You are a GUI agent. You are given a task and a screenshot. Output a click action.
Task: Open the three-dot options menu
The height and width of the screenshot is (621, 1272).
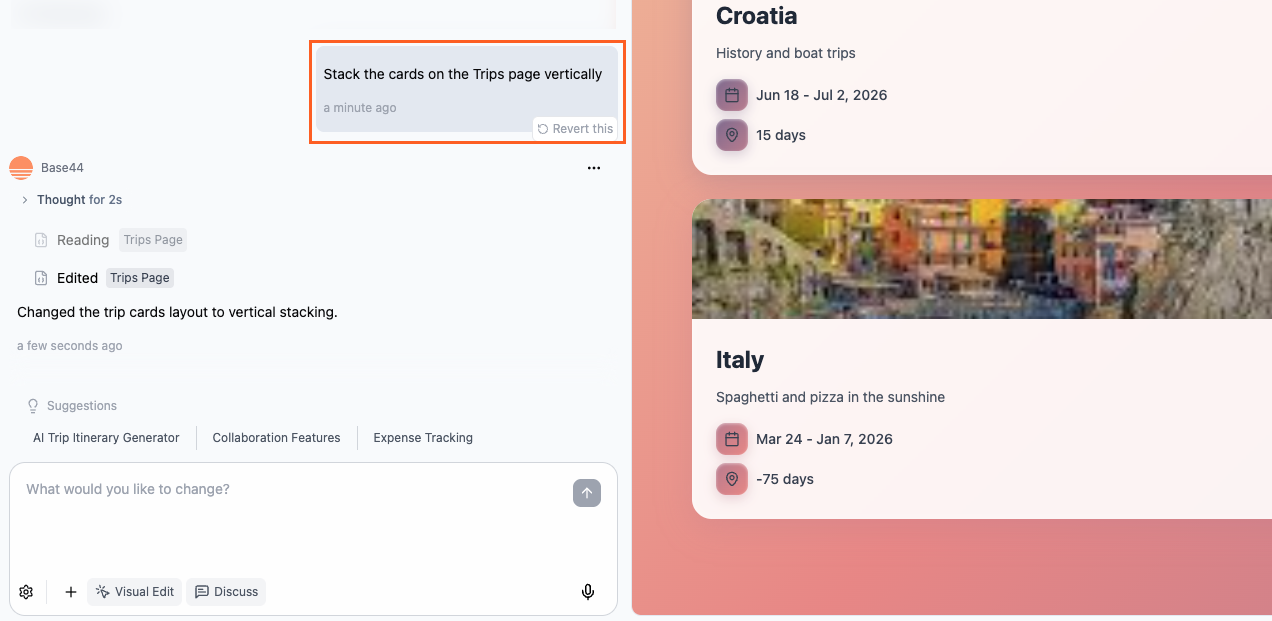[x=594, y=167]
